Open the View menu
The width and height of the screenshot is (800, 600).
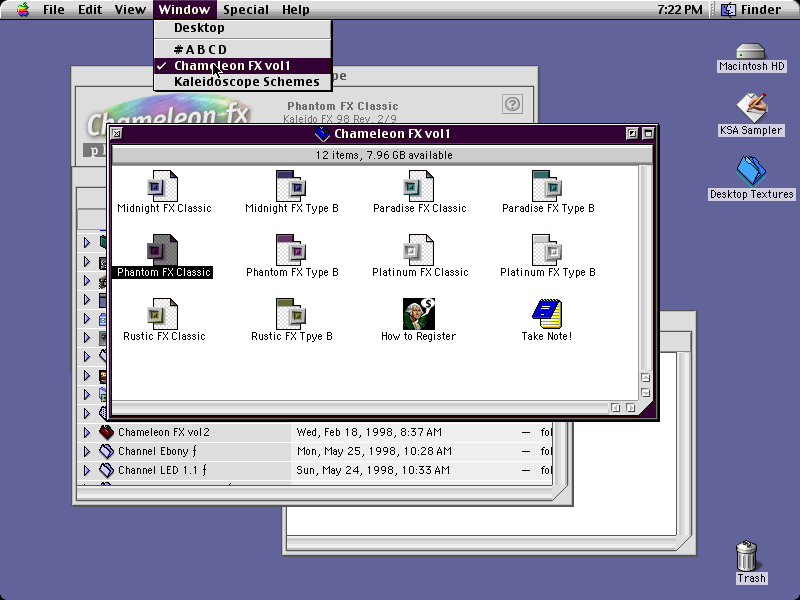pos(130,9)
